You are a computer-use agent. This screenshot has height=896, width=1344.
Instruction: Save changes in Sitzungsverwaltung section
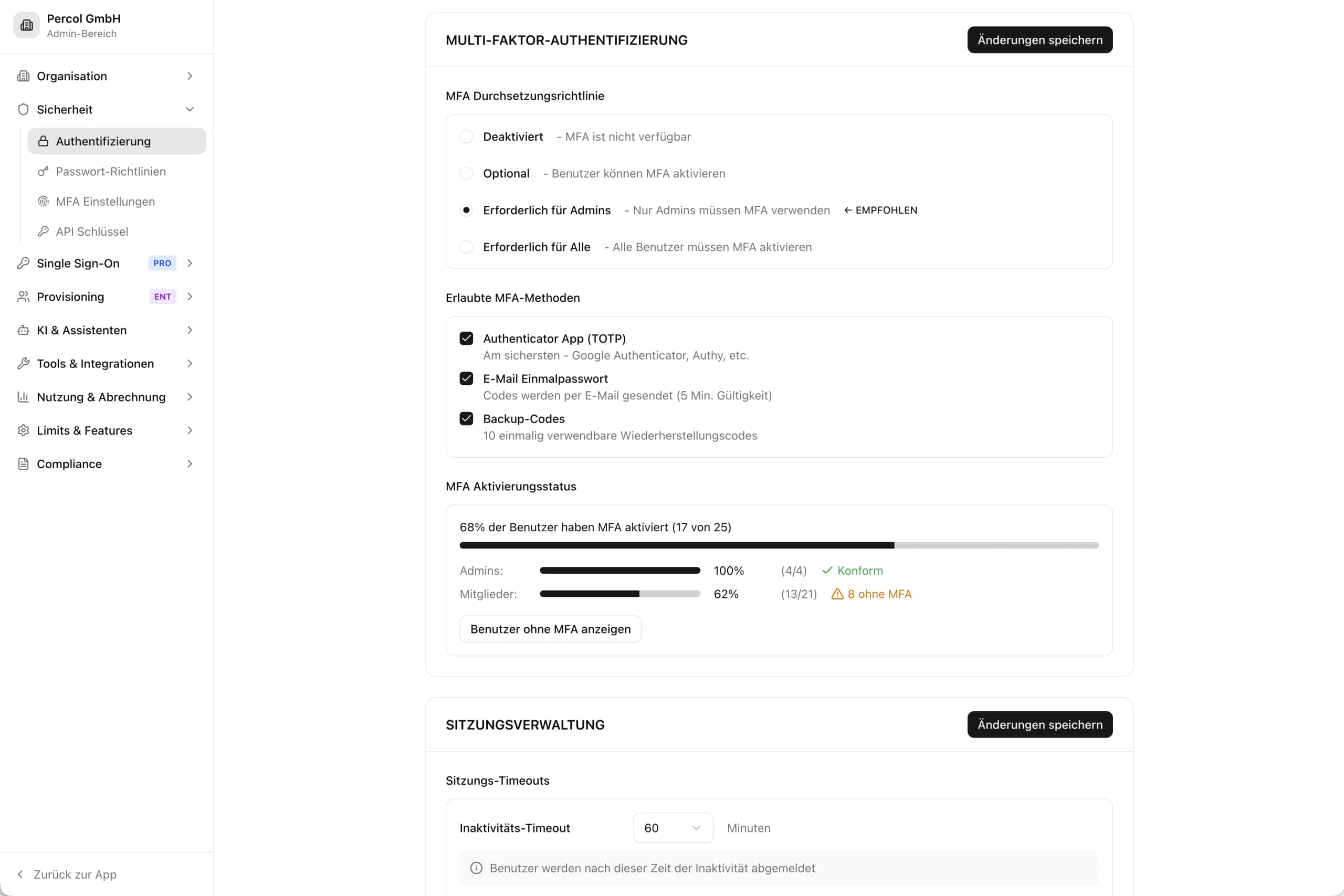click(1039, 724)
